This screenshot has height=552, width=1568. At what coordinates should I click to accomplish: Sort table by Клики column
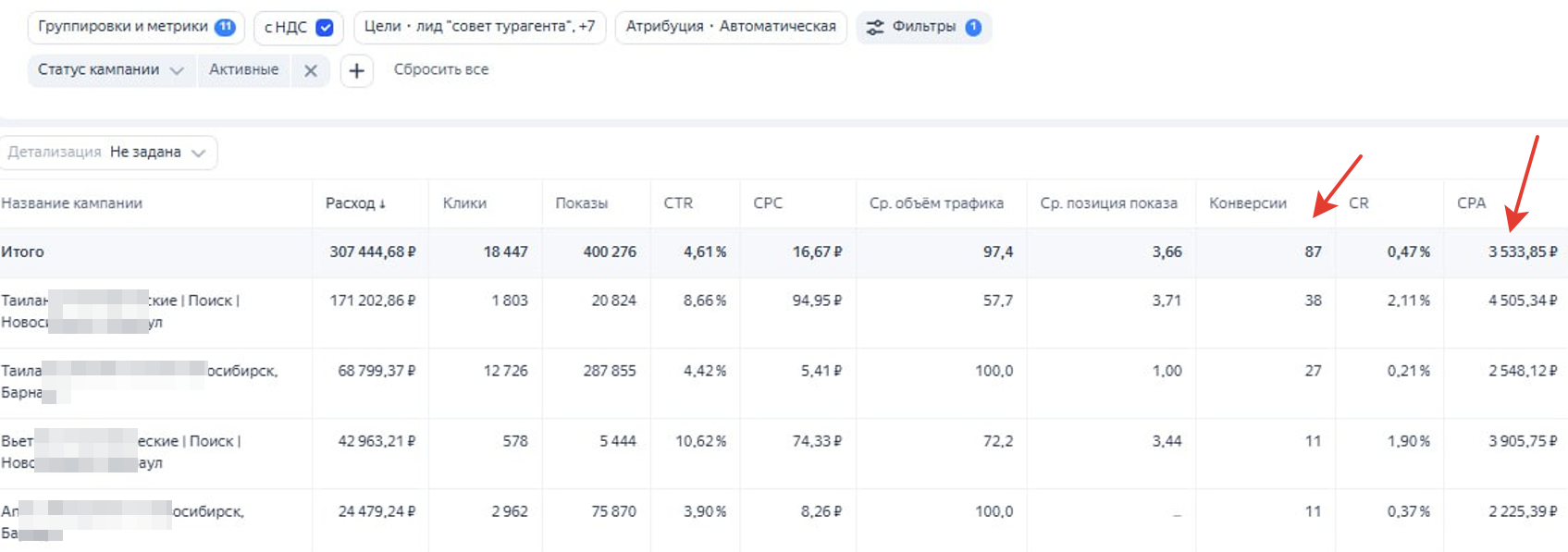pos(464,203)
